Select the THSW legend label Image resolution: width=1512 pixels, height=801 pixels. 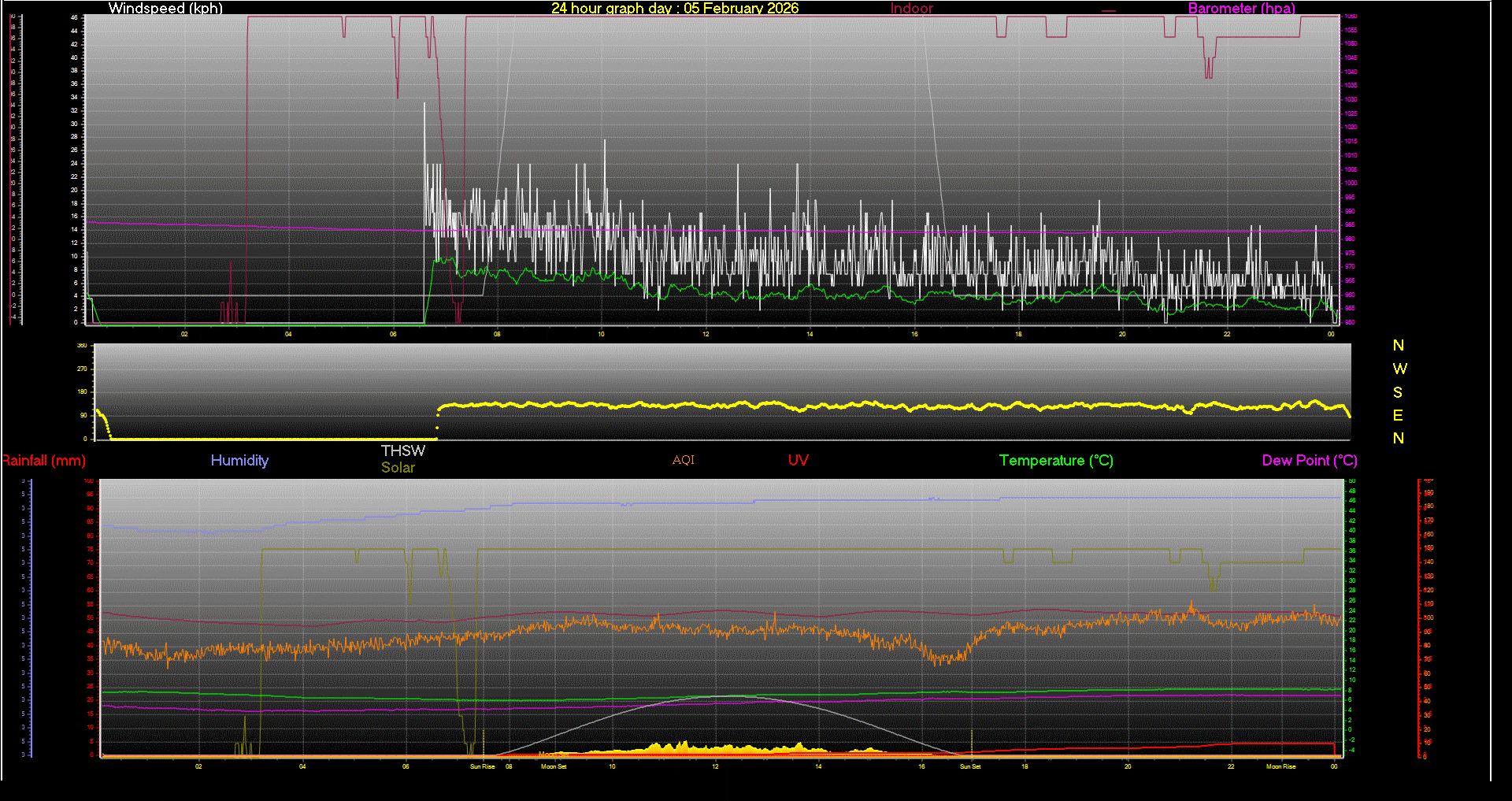coord(402,451)
